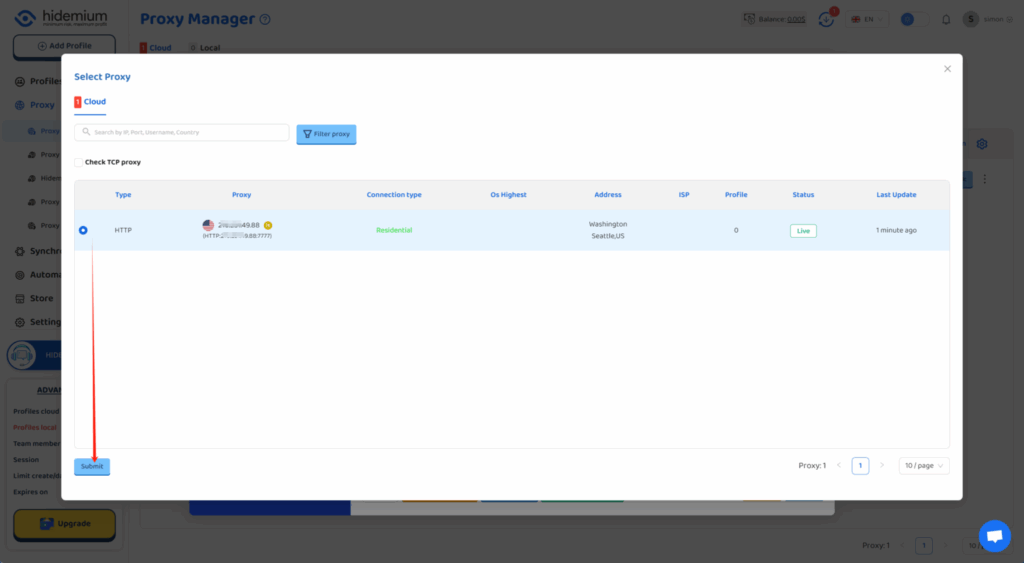This screenshot has width=1024, height=563.
Task: Click the Type column header
Action: (x=123, y=195)
